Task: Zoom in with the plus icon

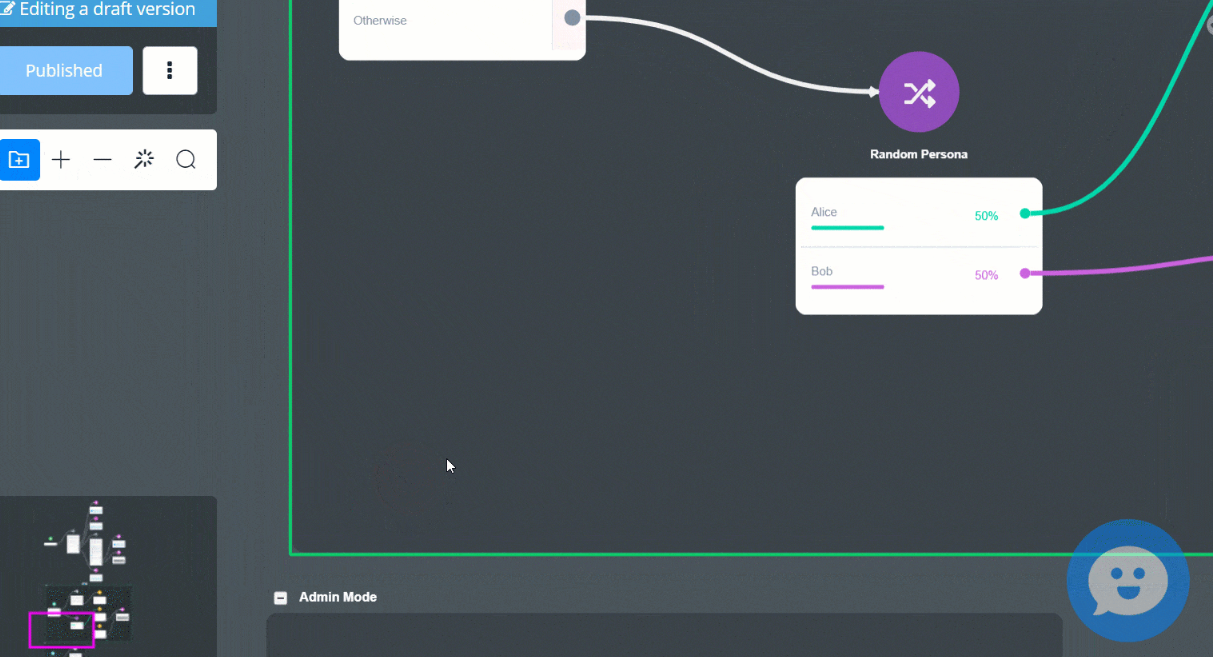Action: point(61,160)
